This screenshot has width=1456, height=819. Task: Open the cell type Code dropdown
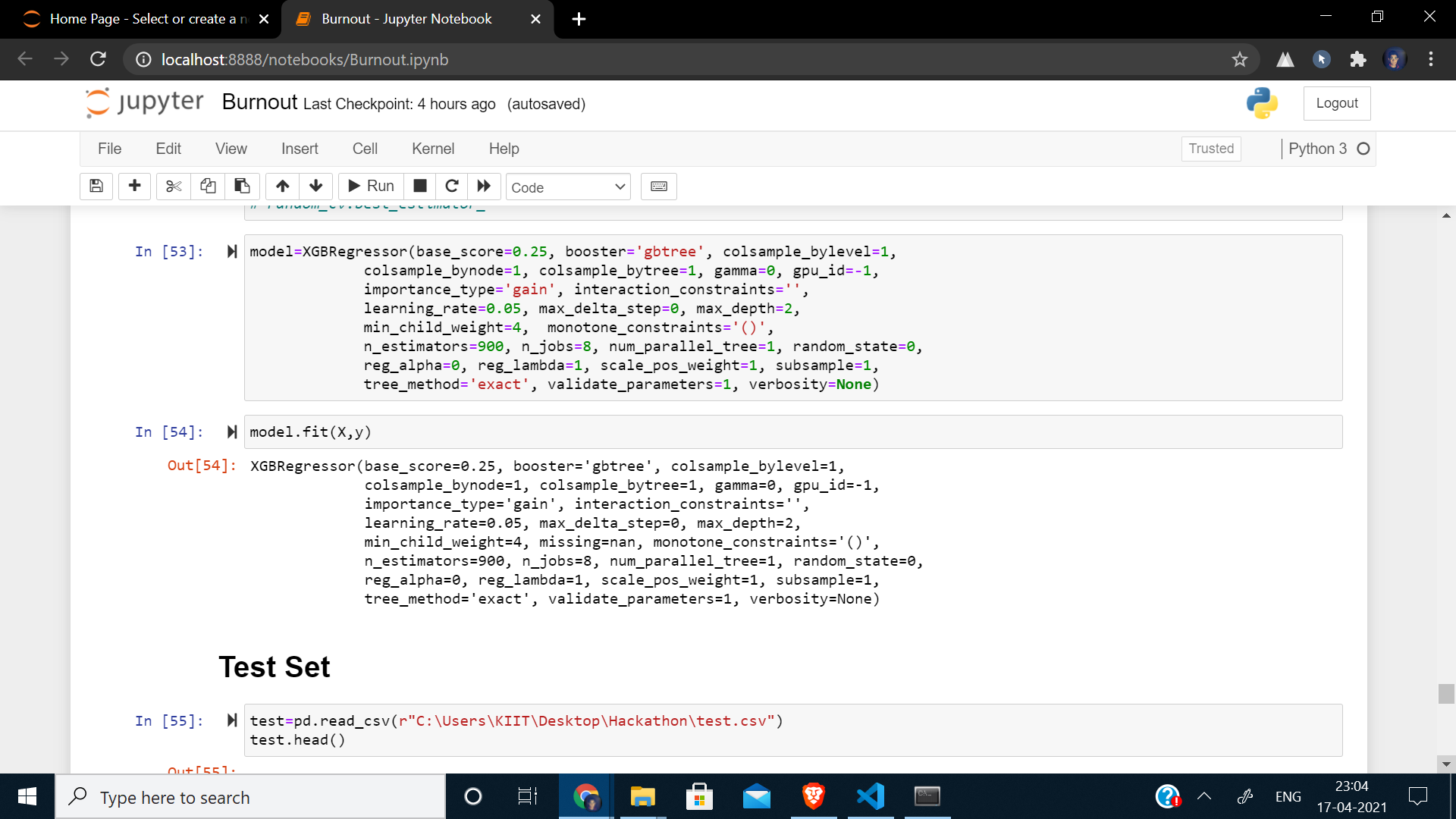click(x=567, y=187)
